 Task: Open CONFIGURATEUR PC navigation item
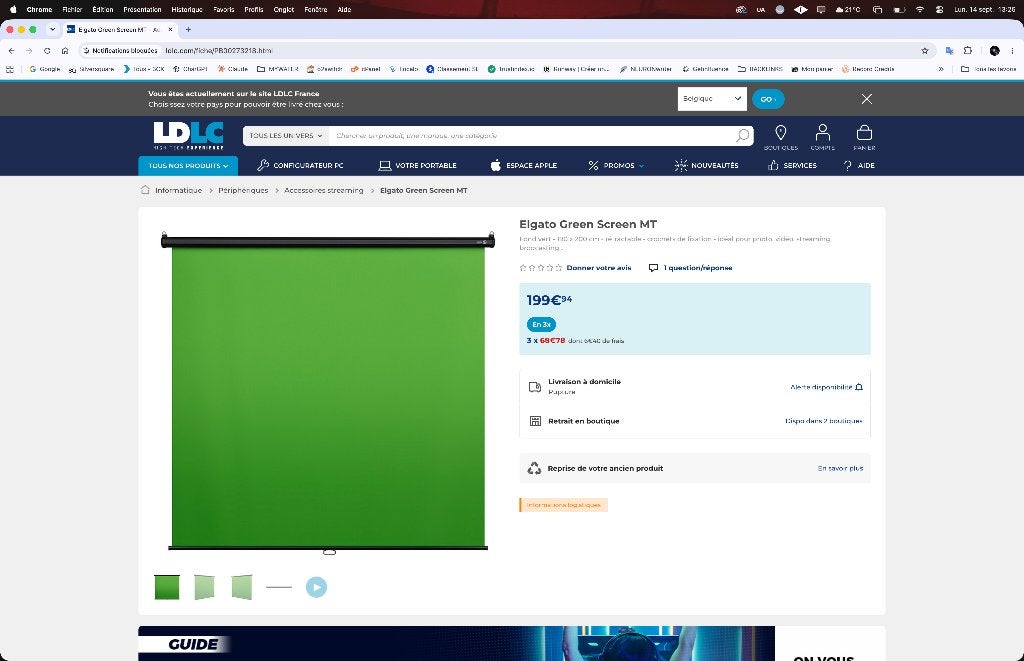point(300,165)
